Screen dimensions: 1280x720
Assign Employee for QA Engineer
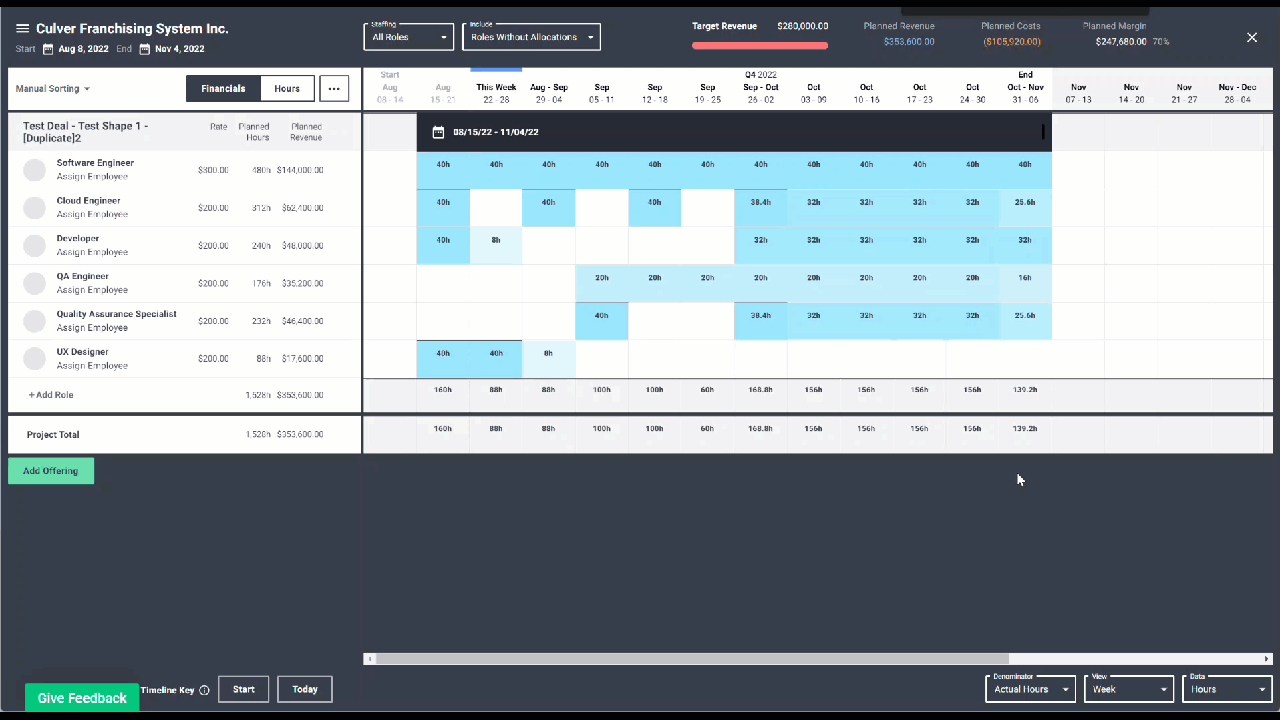point(92,290)
